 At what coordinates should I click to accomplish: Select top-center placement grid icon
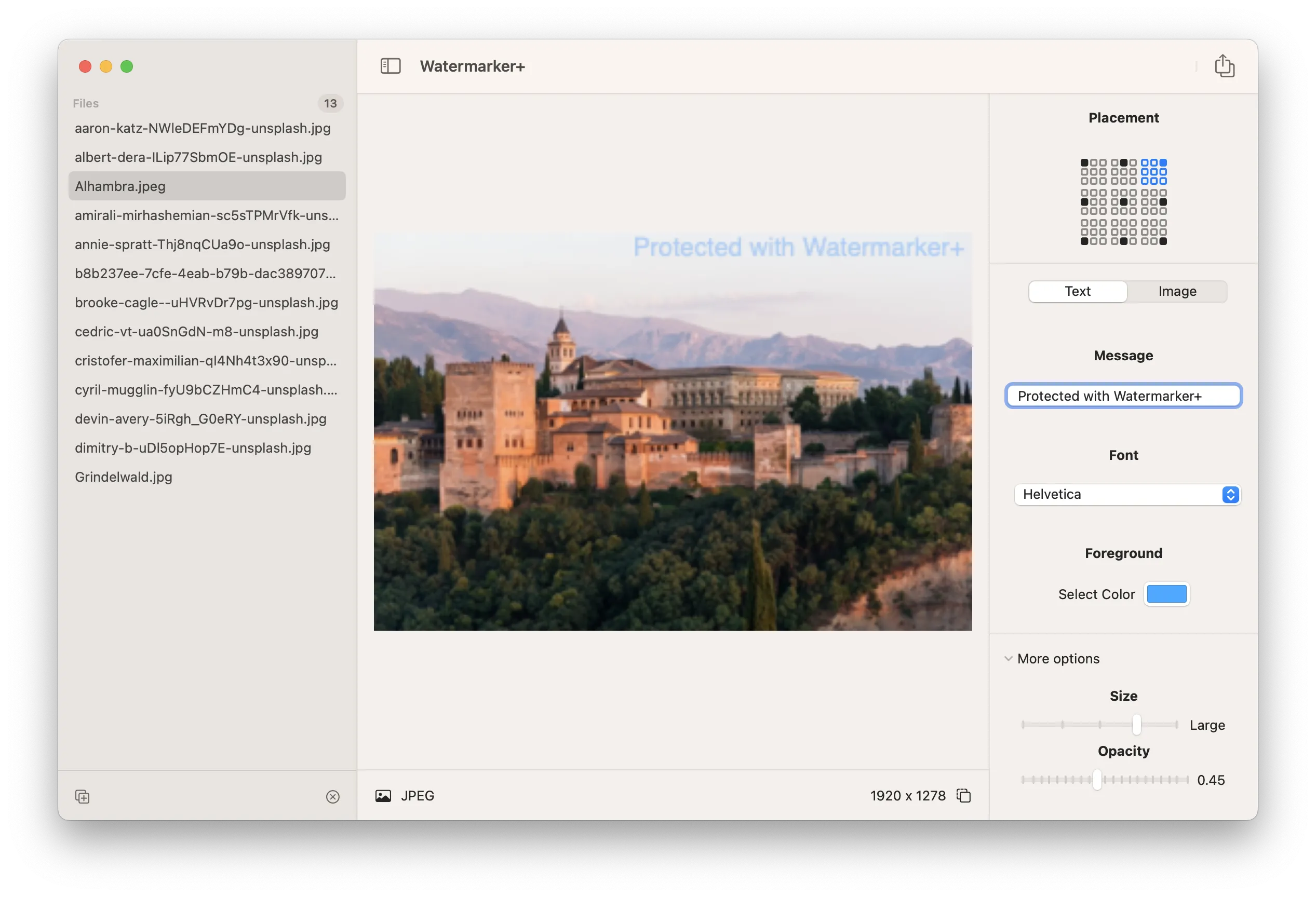[1123, 172]
